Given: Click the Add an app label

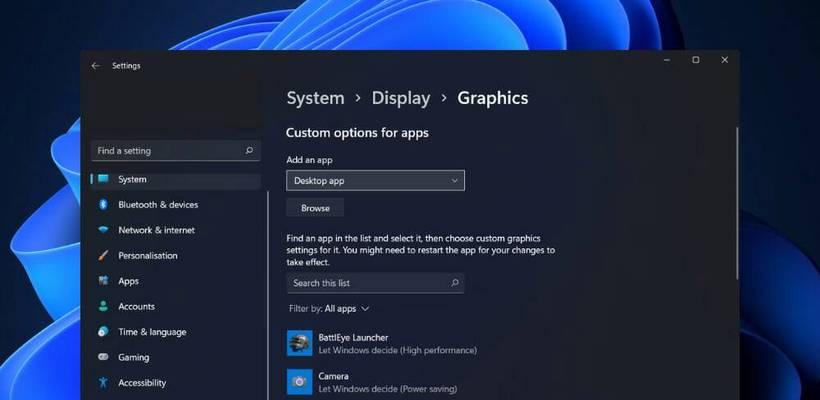Looking at the screenshot, I should pyautogui.click(x=309, y=160).
